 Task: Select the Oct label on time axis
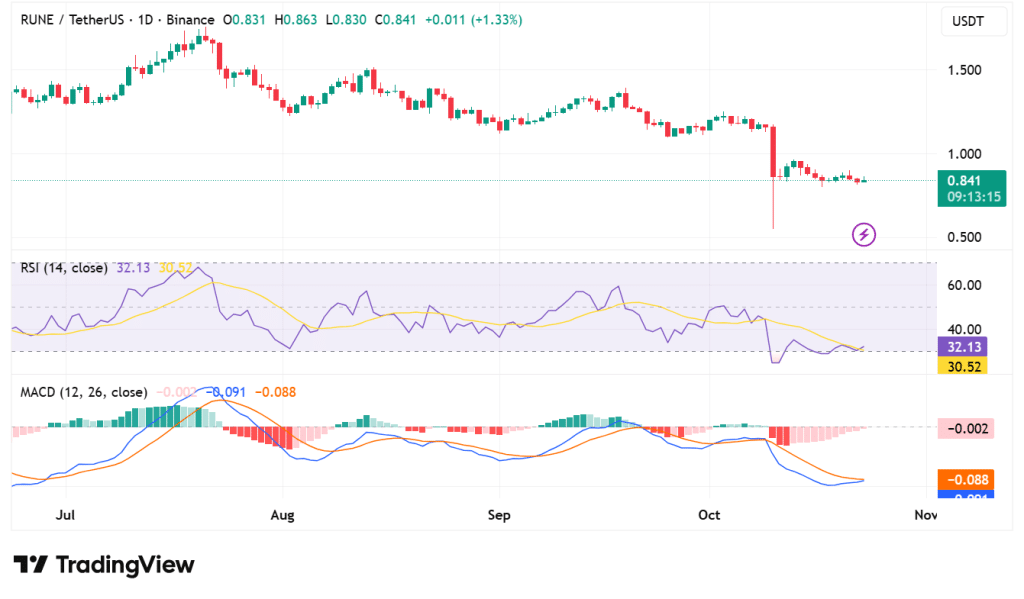(709, 515)
